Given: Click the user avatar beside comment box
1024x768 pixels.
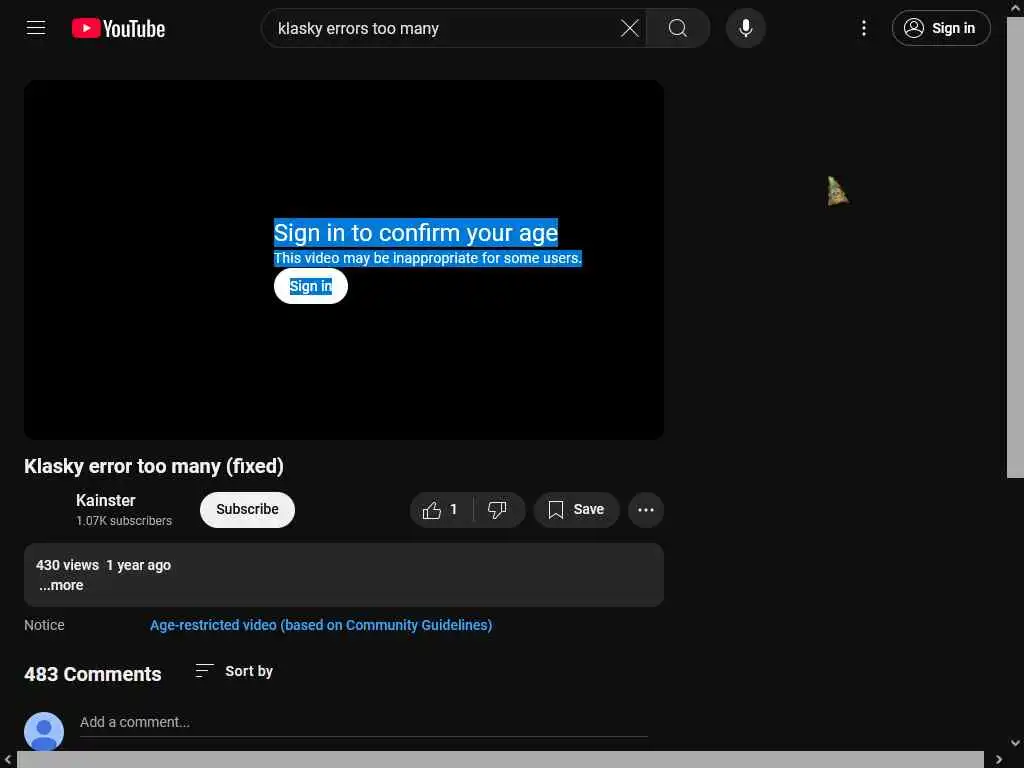Looking at the screenshot, I should click(44, 731).
